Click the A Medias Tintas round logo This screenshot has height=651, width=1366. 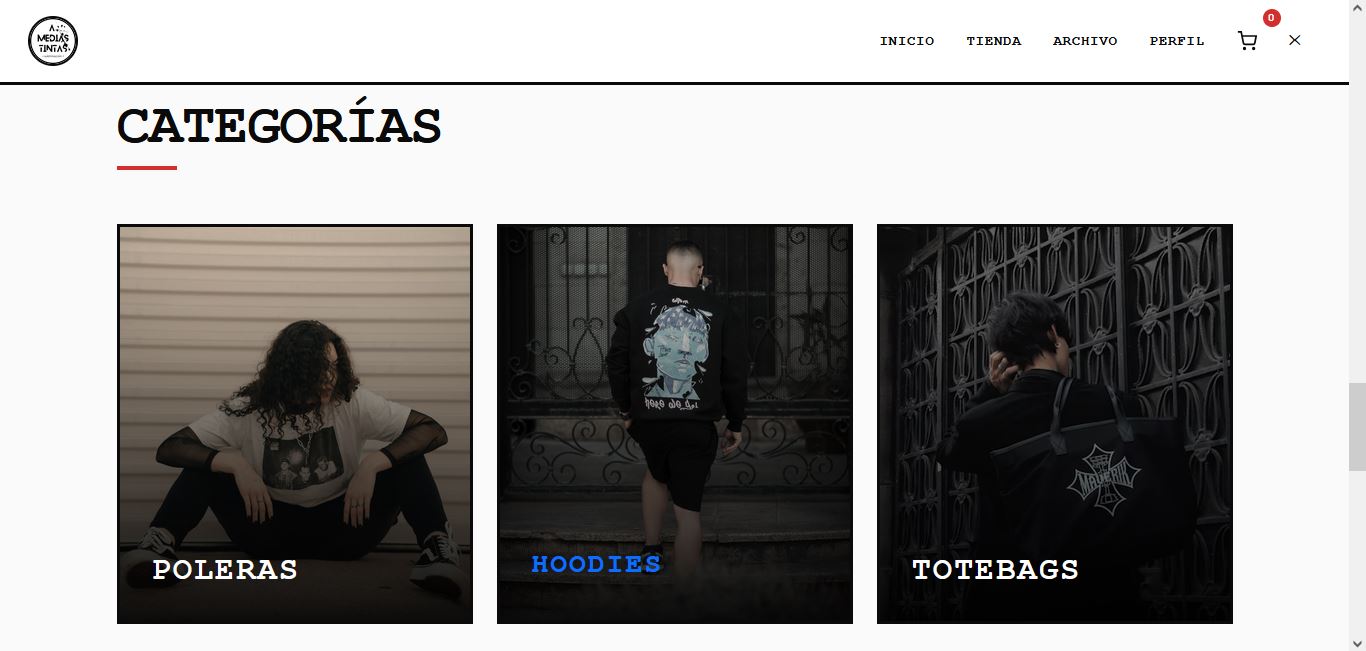(x=53, y=41)
